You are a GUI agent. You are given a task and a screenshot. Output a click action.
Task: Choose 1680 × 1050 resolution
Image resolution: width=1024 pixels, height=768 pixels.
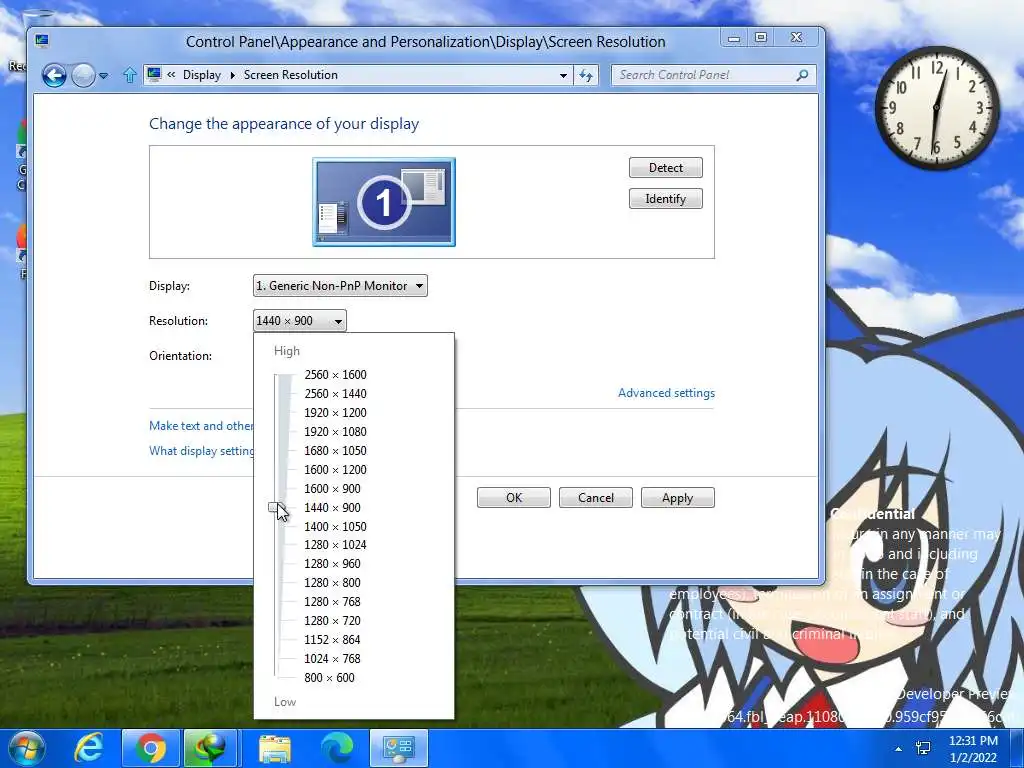tap(335, 451)
